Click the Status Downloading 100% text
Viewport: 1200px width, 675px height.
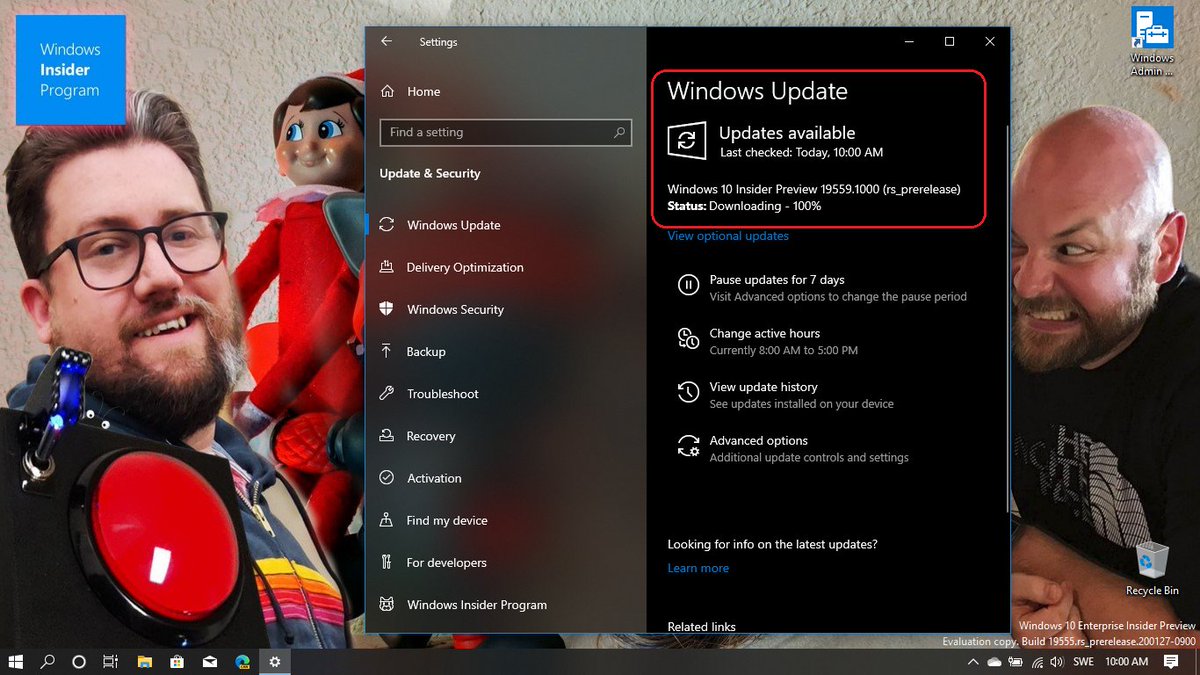744,206
